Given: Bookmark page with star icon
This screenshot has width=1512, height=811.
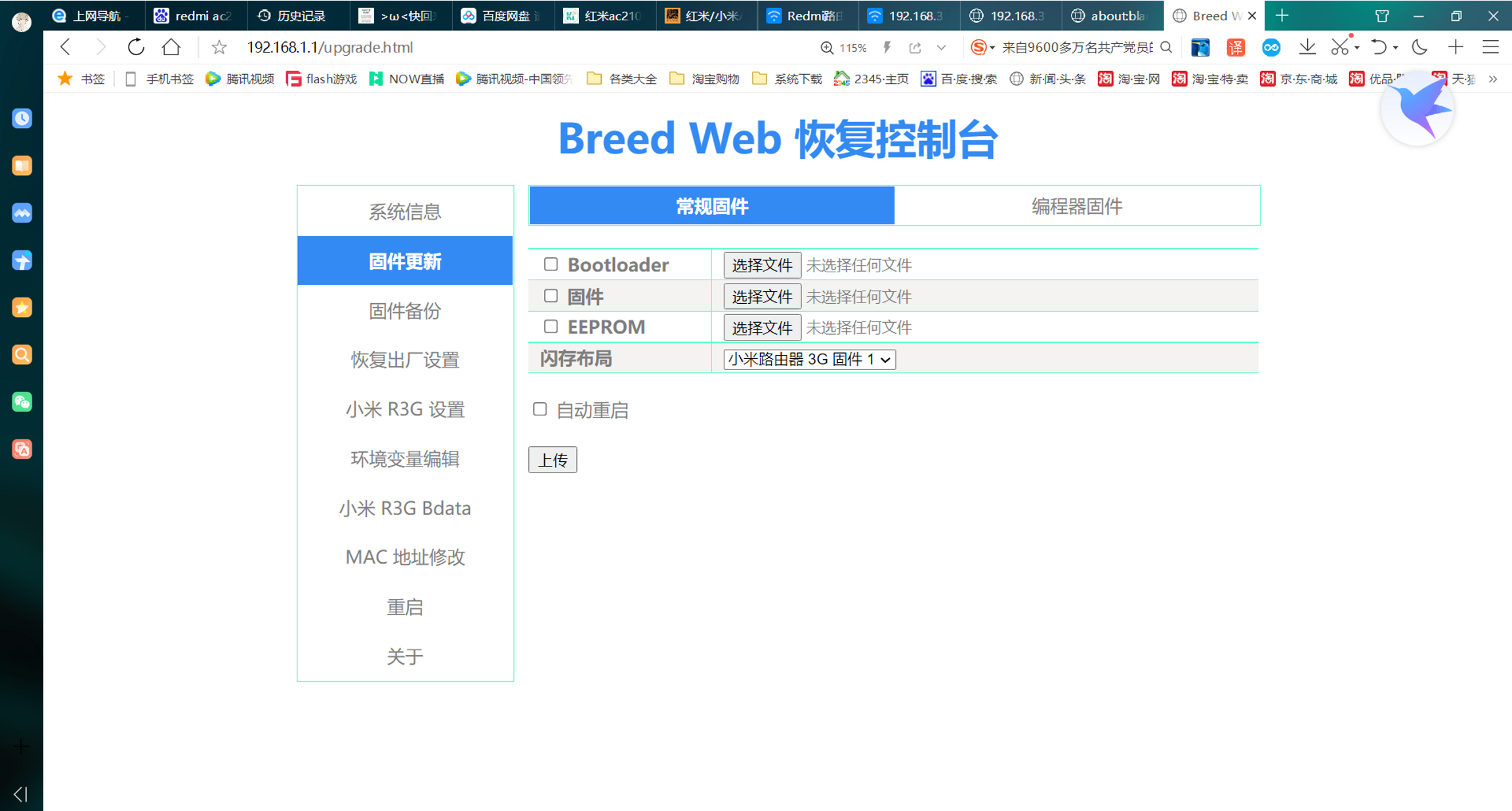Looking at the screenshot, I should [219, 47].
